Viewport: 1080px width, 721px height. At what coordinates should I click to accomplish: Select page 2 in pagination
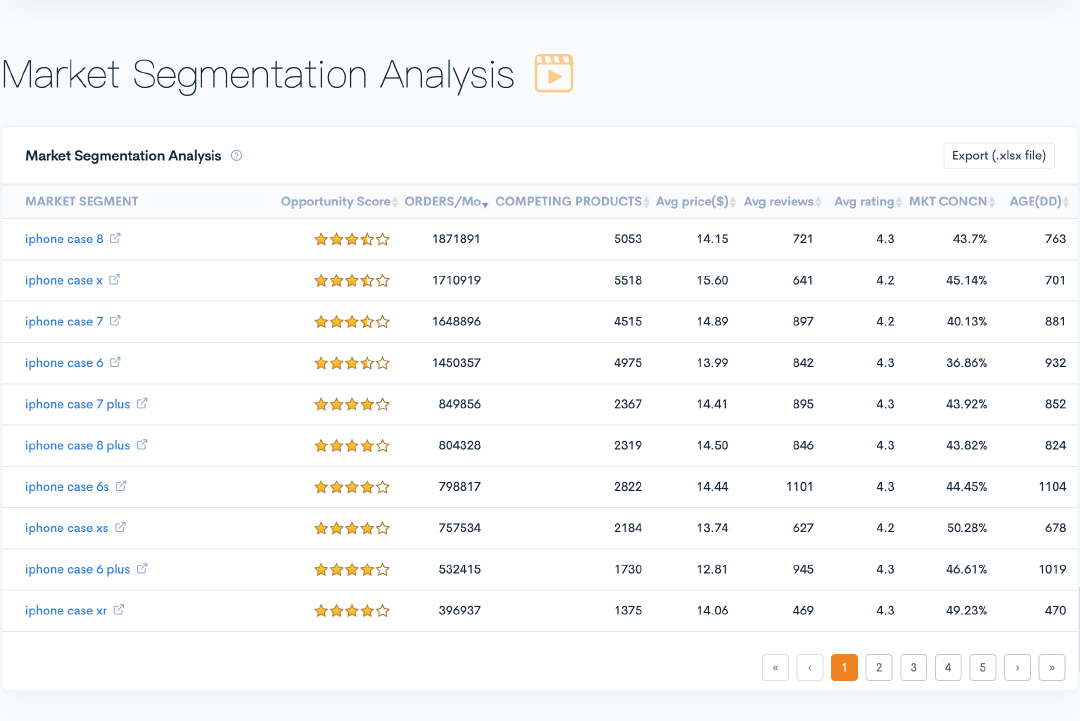879,667
